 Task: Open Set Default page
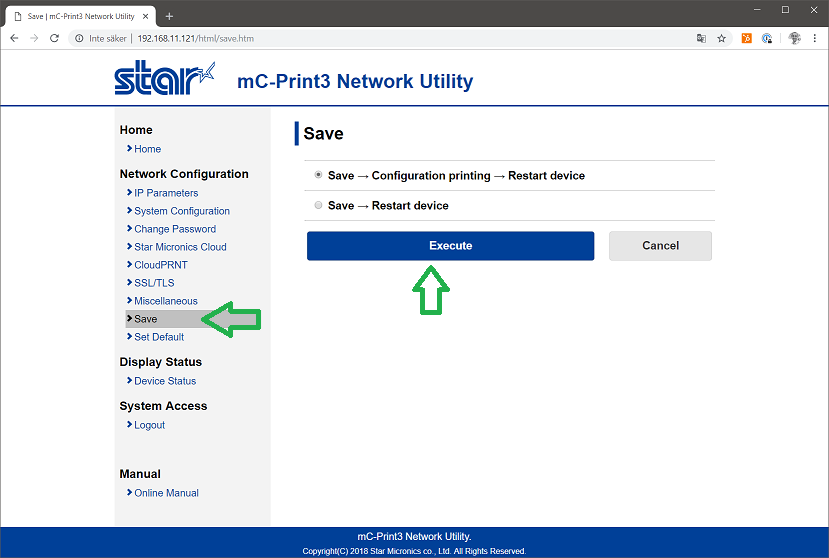coord(159,337)
